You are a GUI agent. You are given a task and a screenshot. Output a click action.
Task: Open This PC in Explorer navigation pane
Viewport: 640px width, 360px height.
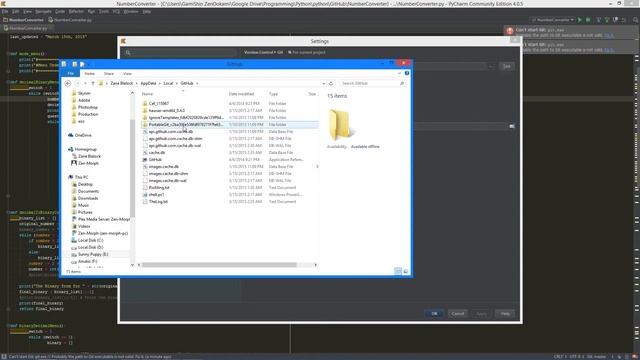coord(81,177)
